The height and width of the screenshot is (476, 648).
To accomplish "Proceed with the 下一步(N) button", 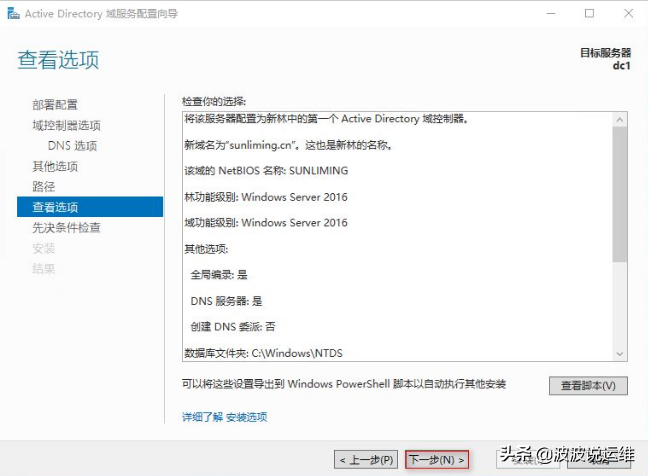I will click(438, 459).
